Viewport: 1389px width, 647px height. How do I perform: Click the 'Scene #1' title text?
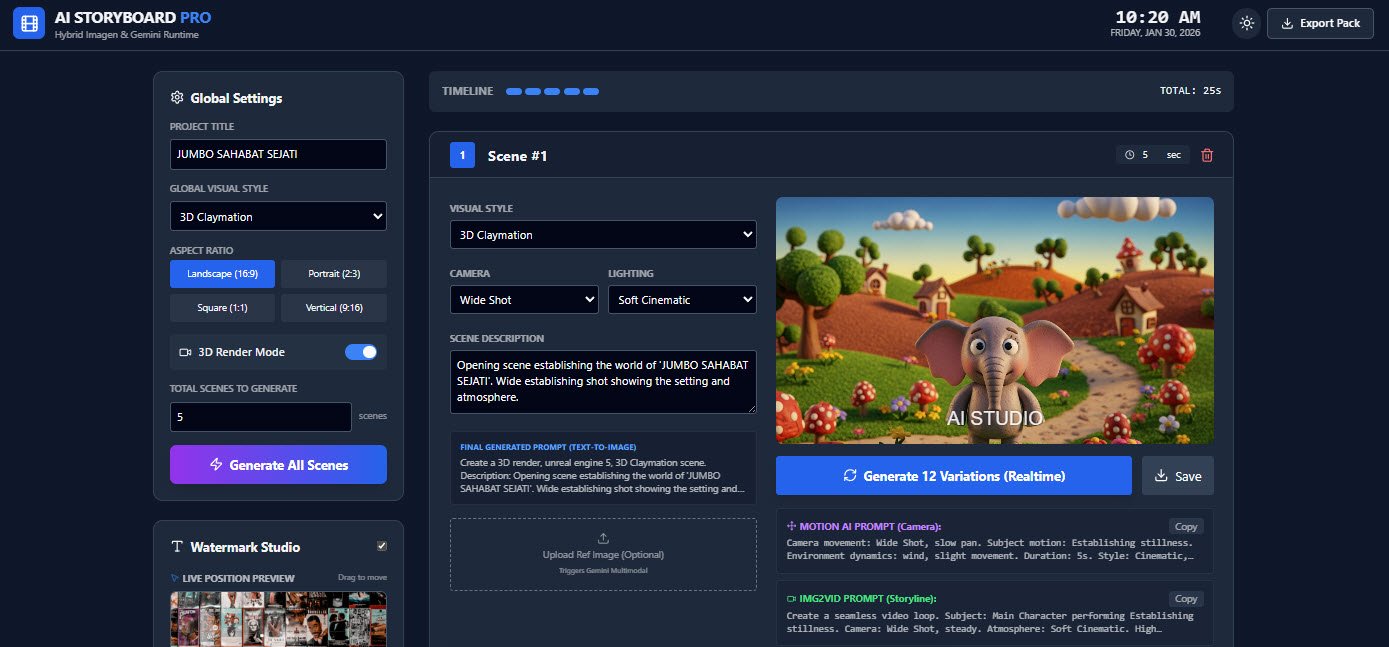pos(517,156)
